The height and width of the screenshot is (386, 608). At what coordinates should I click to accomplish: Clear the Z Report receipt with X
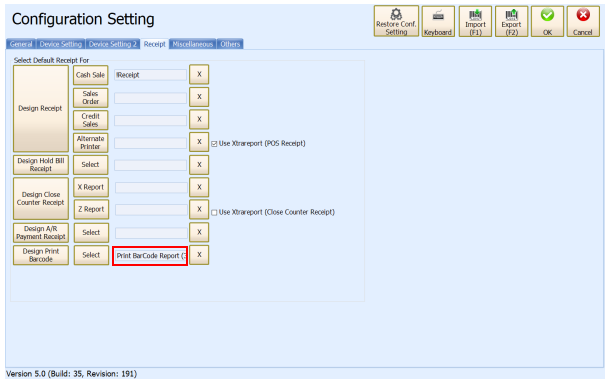[199, 209]
